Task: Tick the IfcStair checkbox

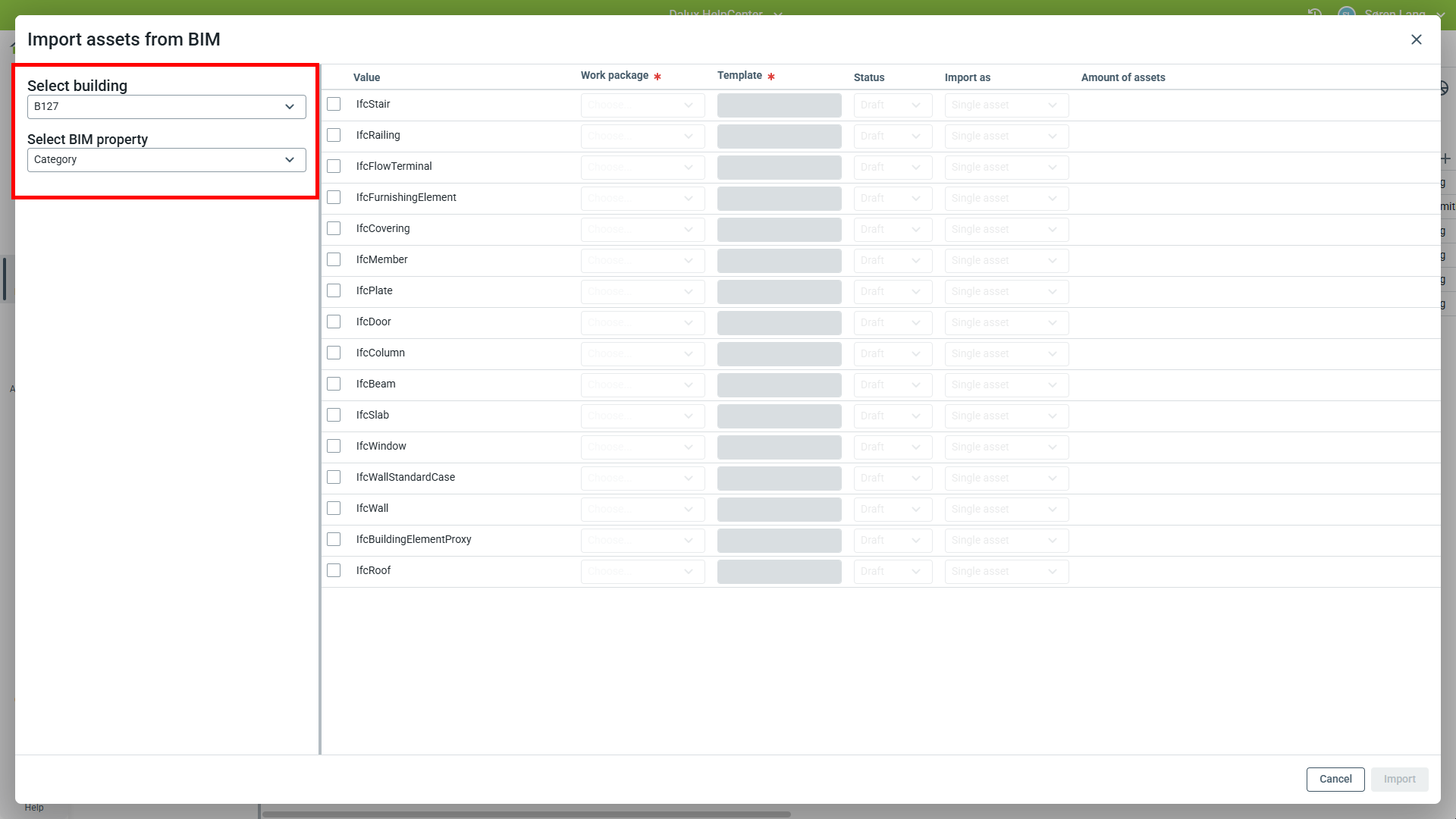Action: click(x=334, y=104)
